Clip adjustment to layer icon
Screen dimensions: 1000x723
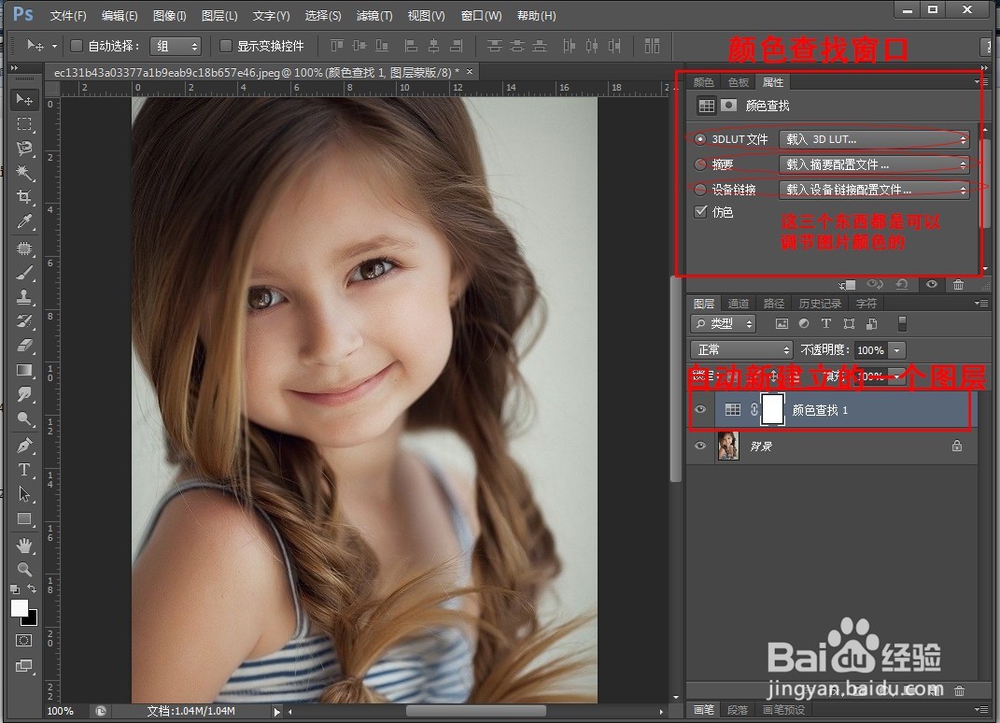847,284
